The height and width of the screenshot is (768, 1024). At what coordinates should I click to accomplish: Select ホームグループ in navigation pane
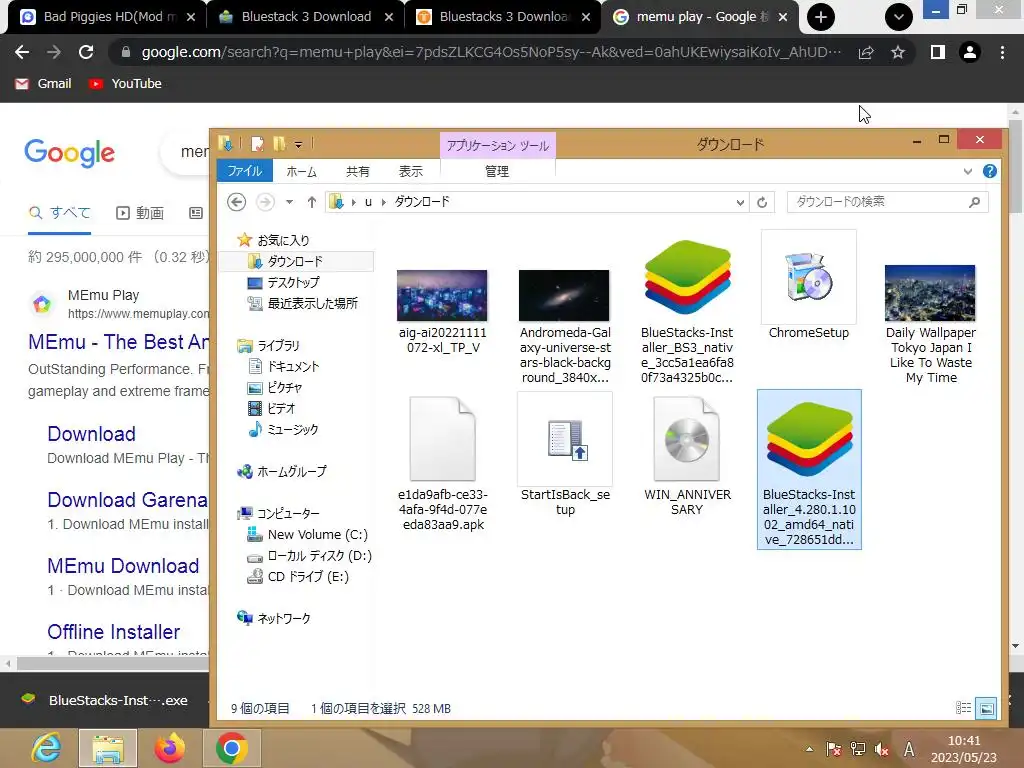coord(291,471)
